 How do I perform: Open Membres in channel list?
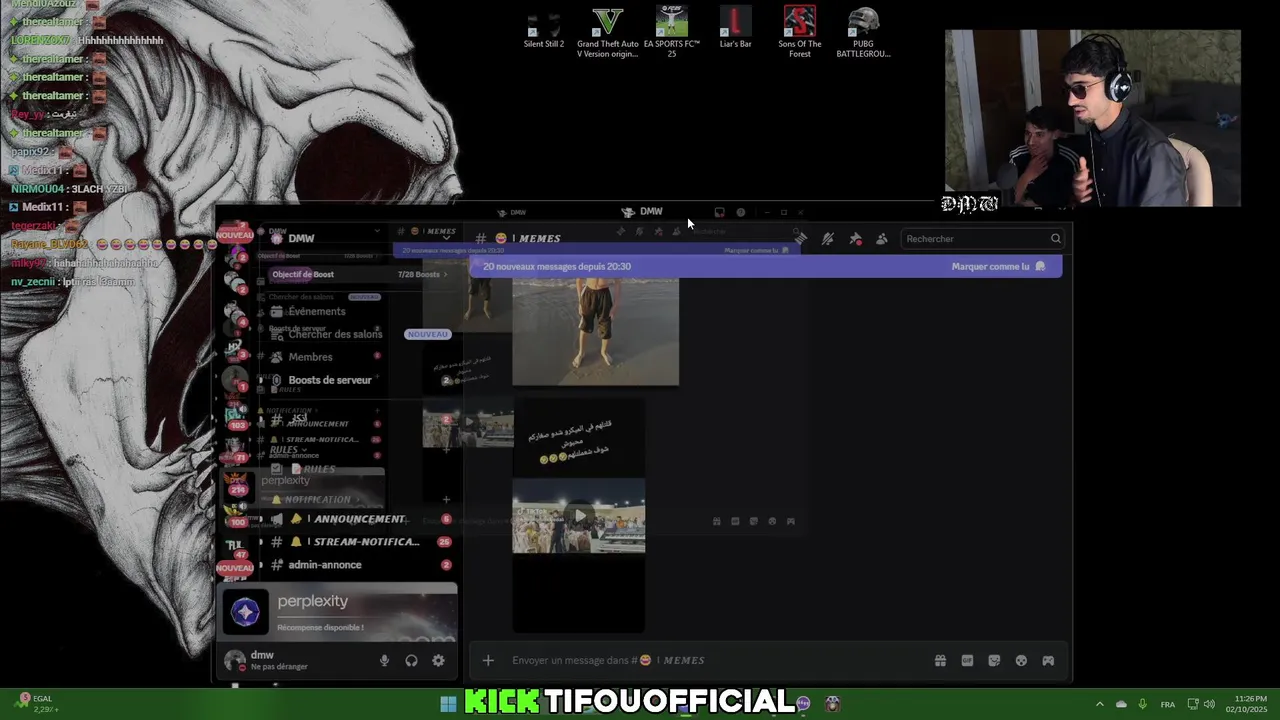[310, 357]
